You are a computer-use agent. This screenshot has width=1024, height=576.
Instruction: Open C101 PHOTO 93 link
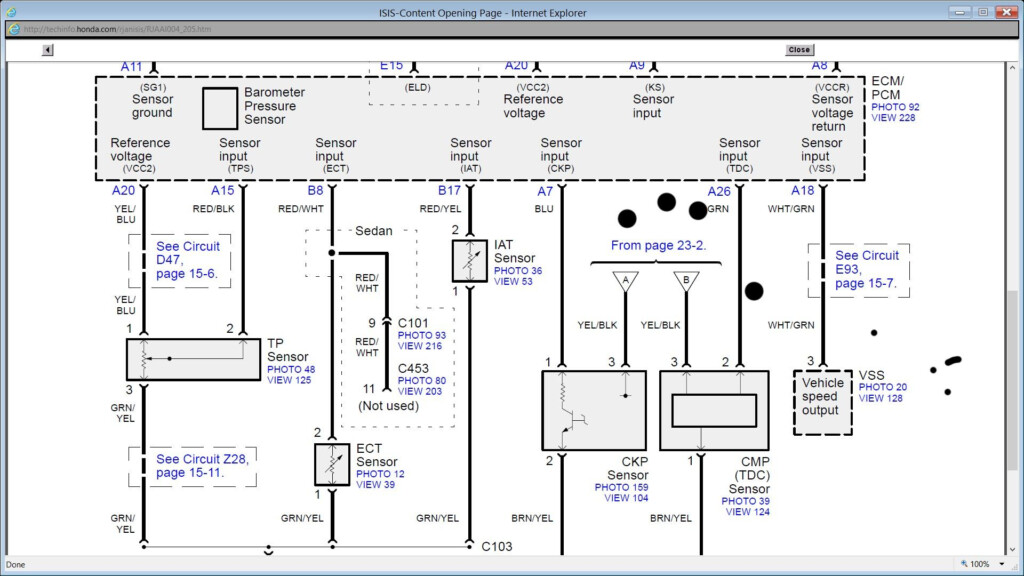(x=422, y=336)
